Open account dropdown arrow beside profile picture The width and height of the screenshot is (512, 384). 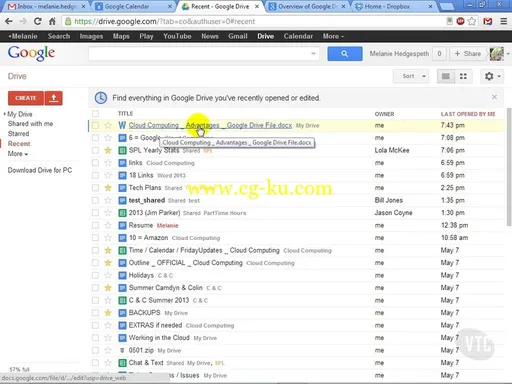(508, 54)
